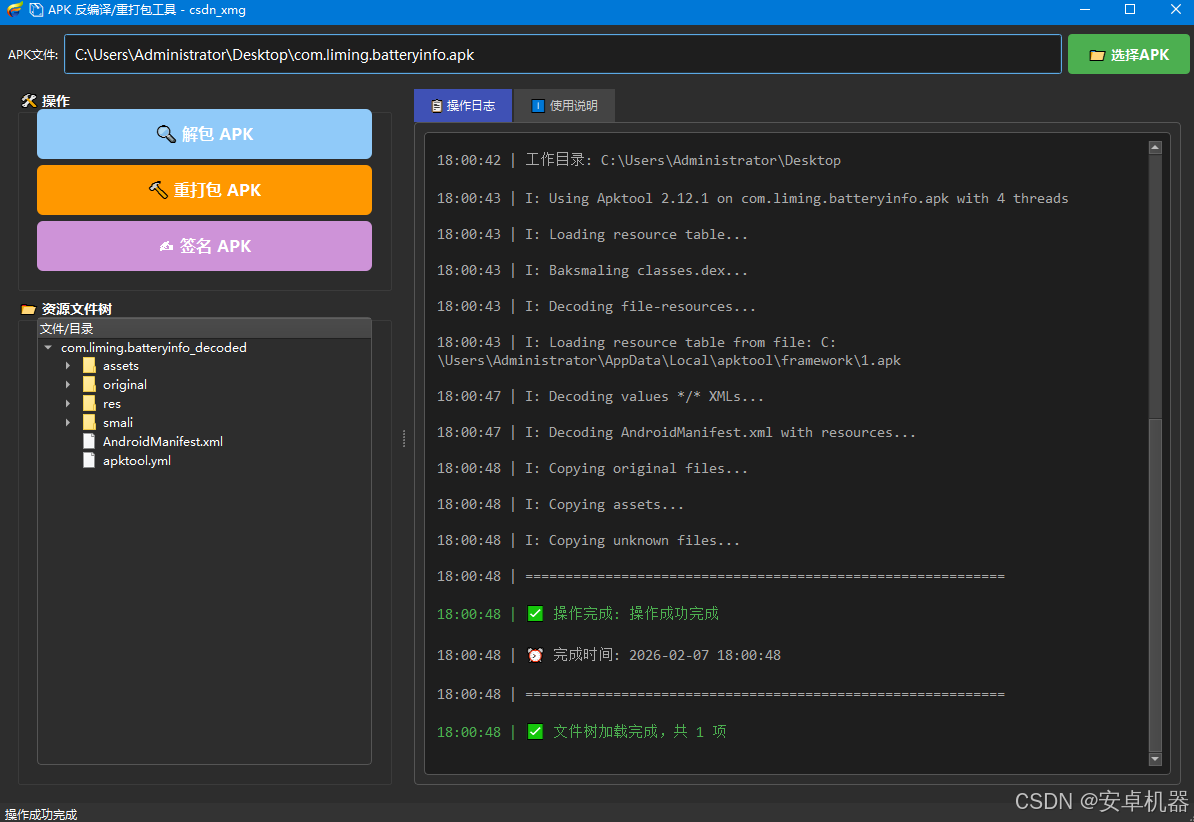Maximize the APK tool window
1194x822 pixels.
(x=1130, y=10)
